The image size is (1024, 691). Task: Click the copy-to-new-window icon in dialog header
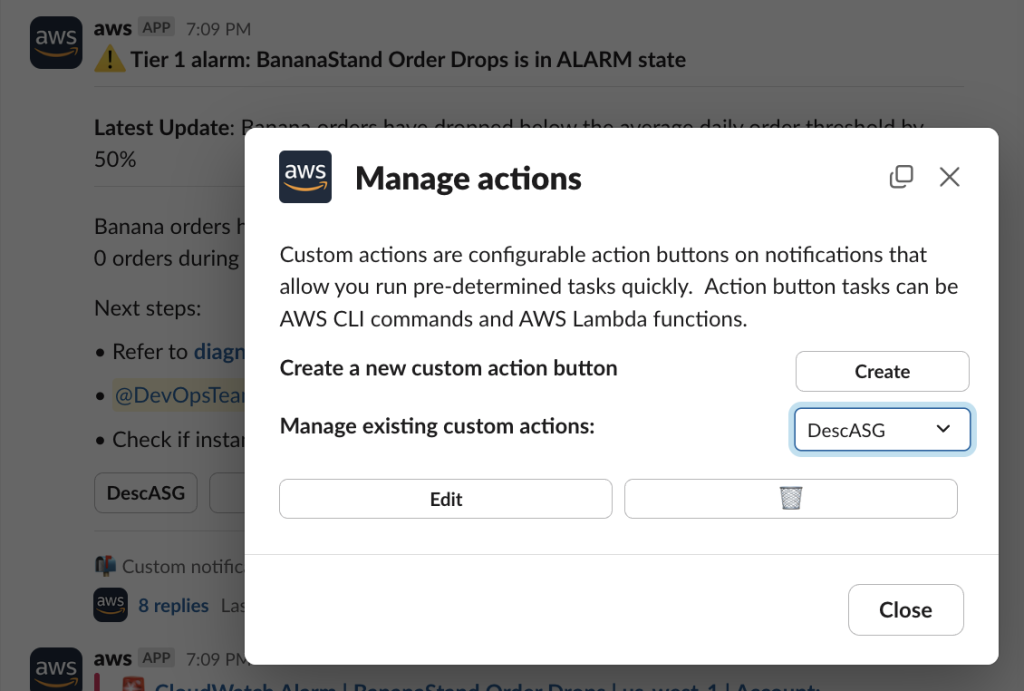(x=901, y=176)
